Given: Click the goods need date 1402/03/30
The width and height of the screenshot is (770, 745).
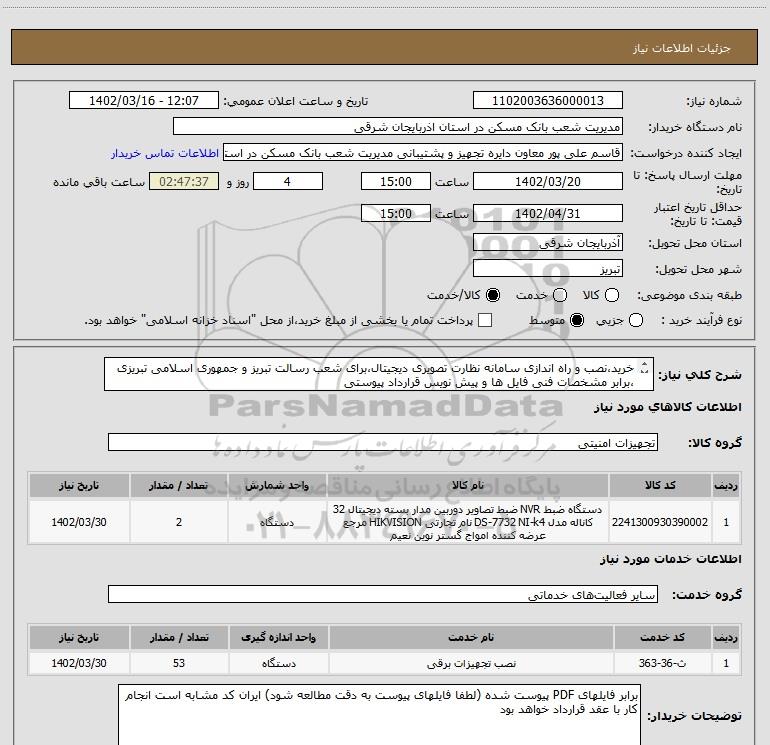Looking at the screenshot, I should click(79, 522).
